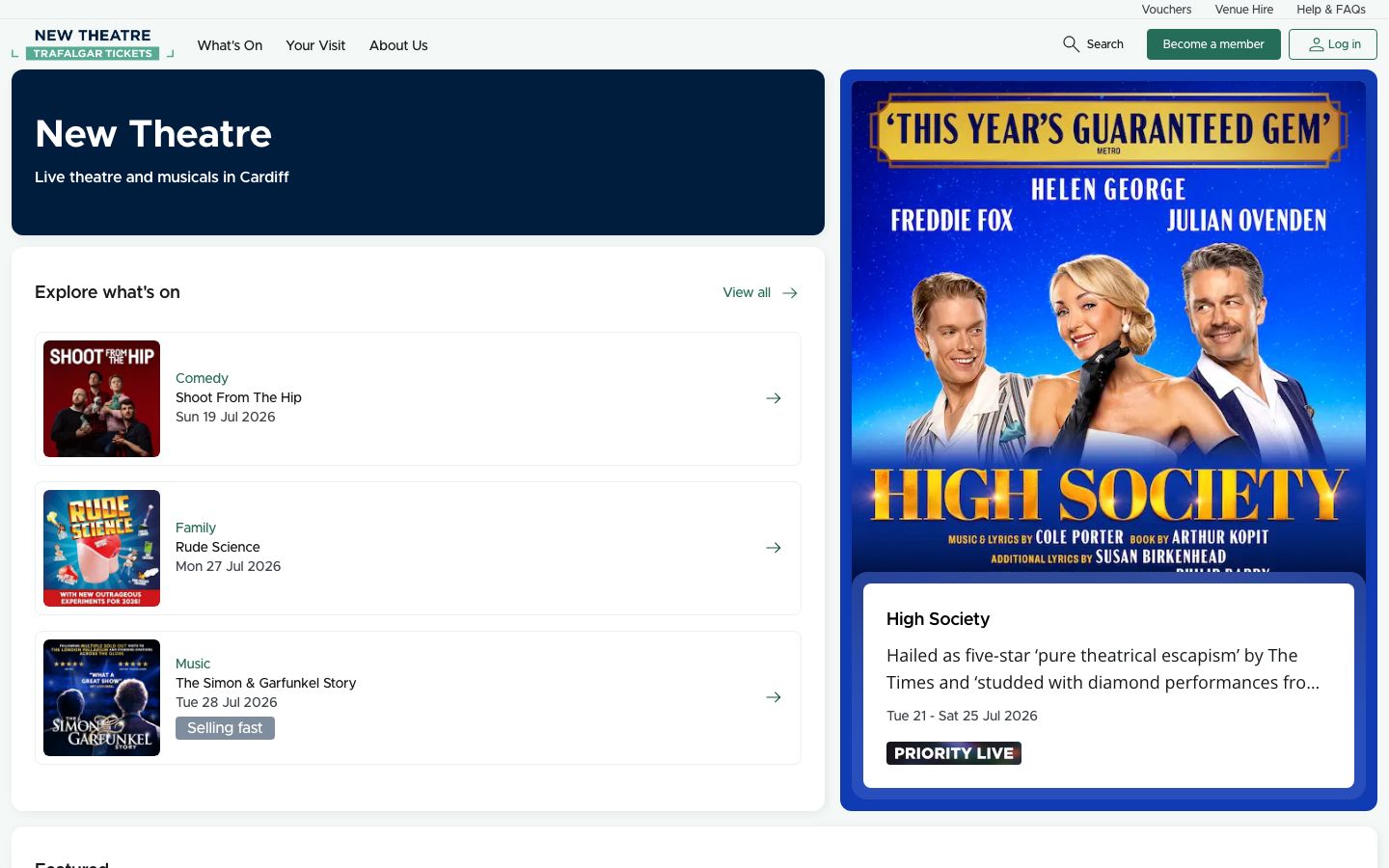Click the Tue 28 Jul 2026 date
The image size is (1389, 868).
[x=227, y=702]
